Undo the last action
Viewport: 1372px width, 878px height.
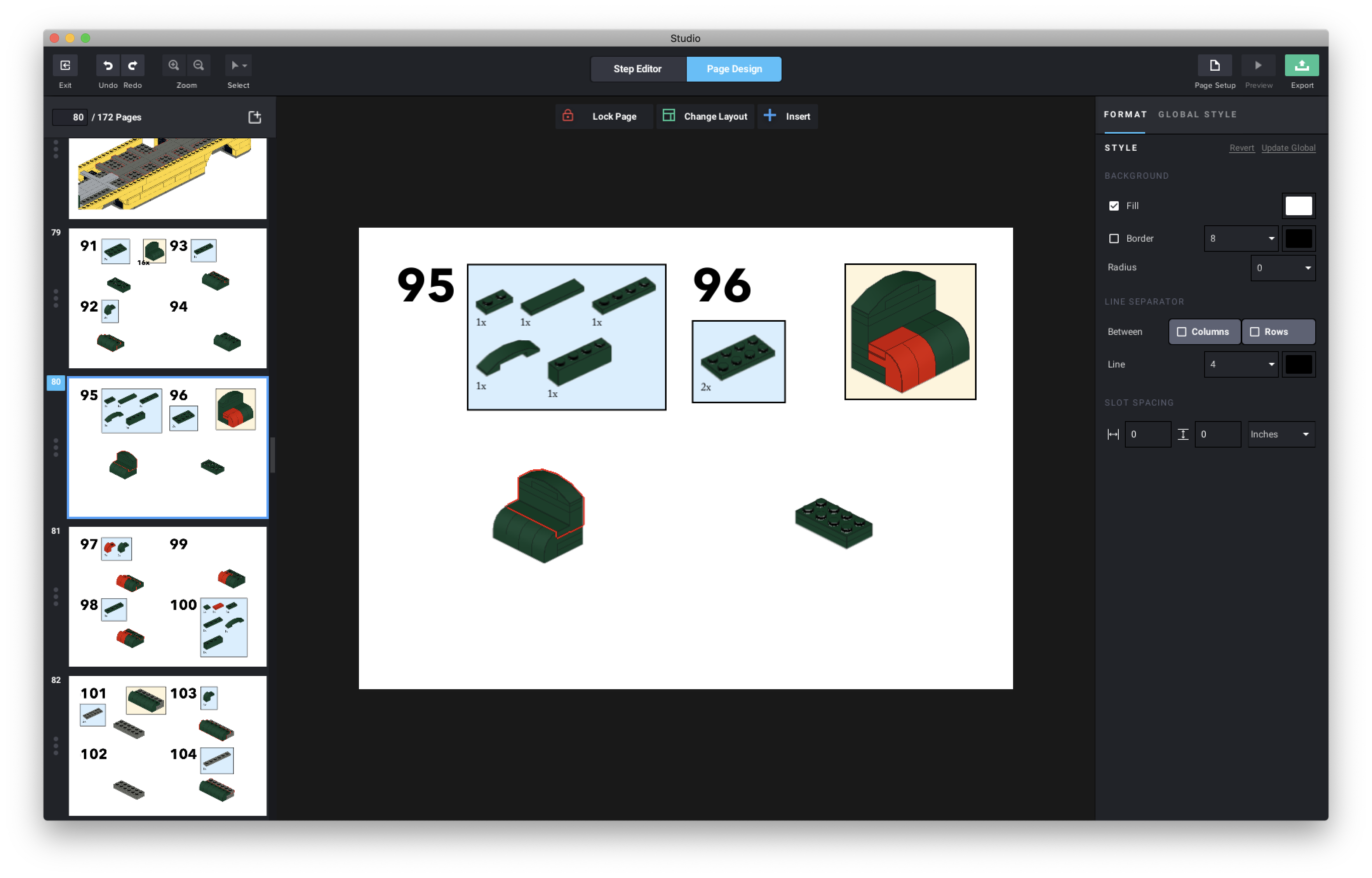click(x=108, y=65)
